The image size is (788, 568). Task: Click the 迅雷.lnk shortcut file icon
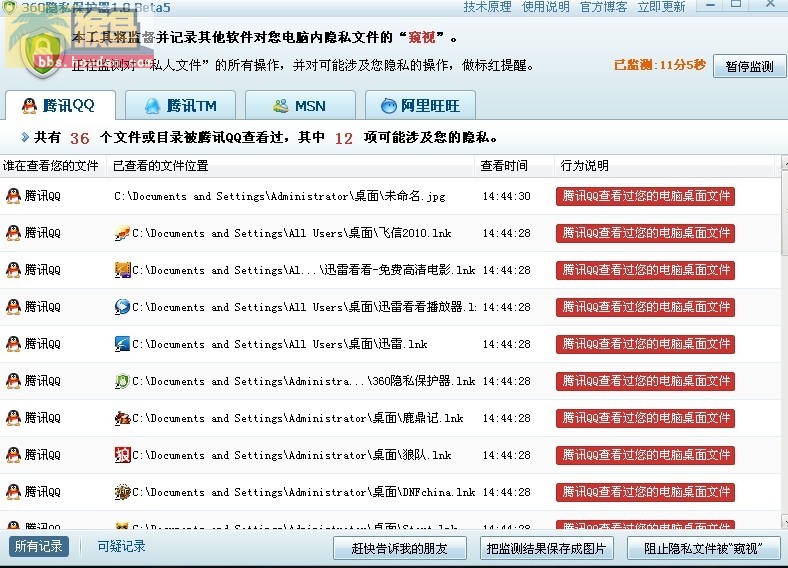(x=122, y=344)
